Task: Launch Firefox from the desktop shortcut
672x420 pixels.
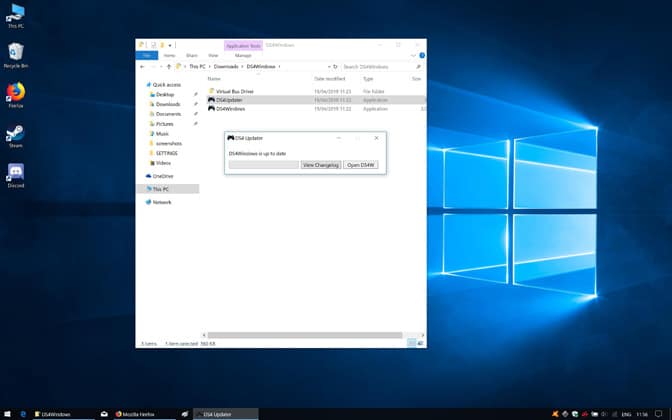Action: click(x=16, y=95)
